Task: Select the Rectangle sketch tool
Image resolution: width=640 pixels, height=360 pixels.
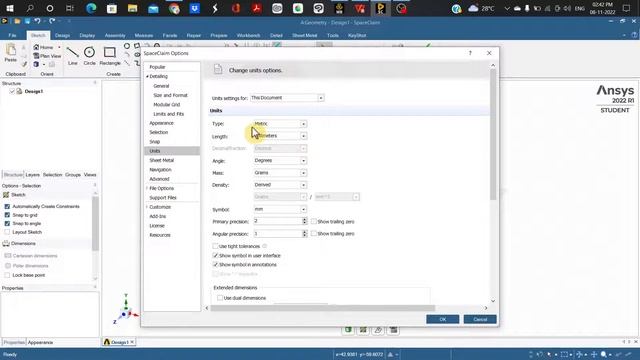Action: click(110, 56)
